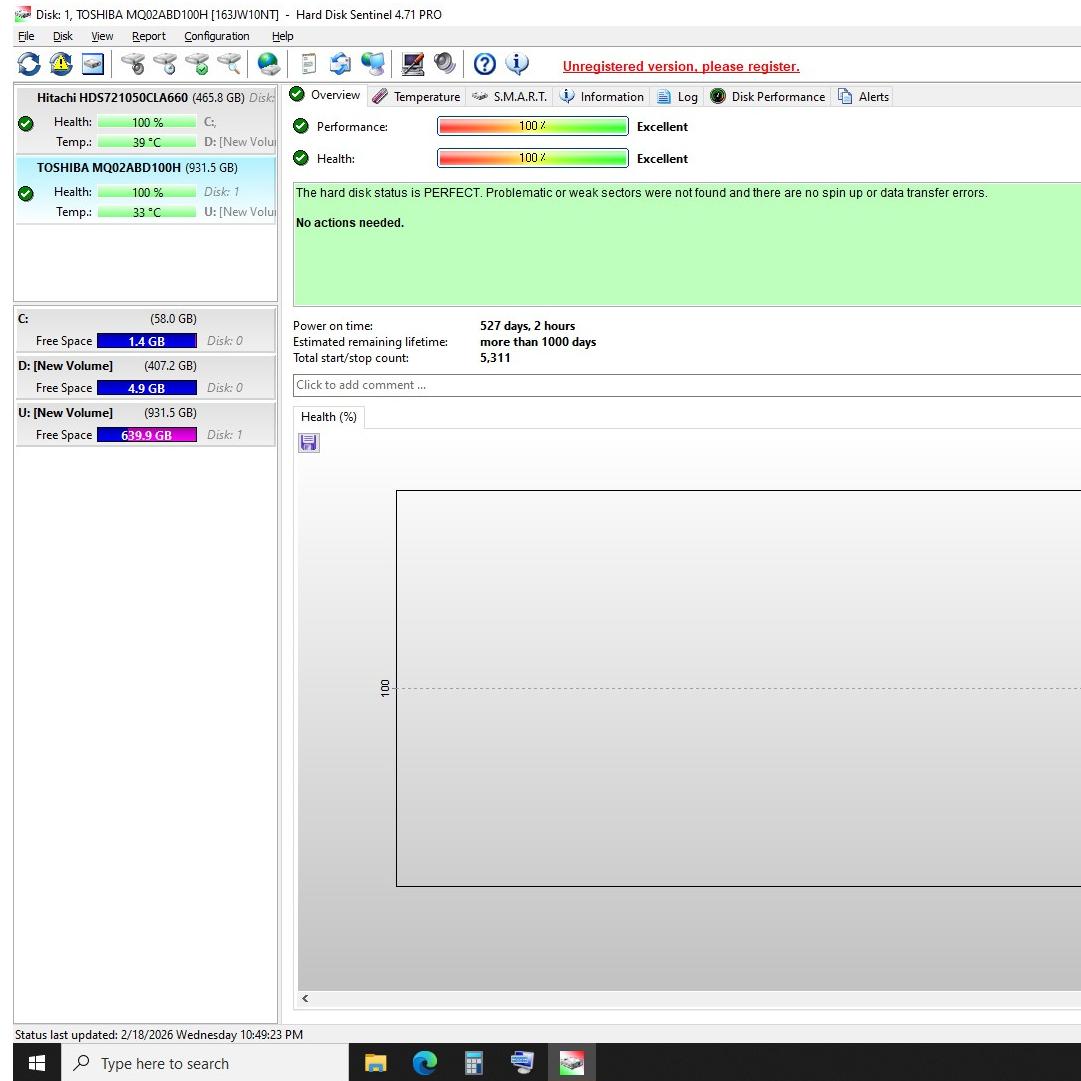Click the Refresh disk status toolbar icon
The width and height of the screenshot is (1081, 1081).
[29, 64]
